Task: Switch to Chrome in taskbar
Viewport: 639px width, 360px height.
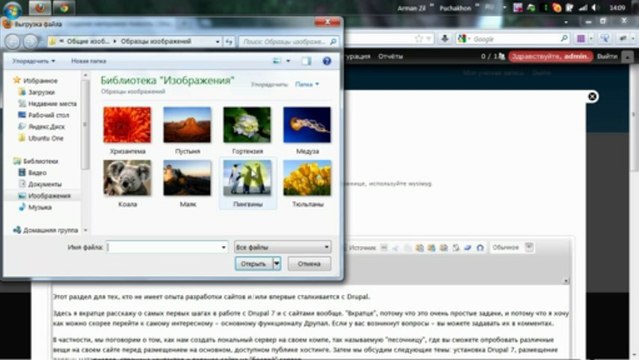Action: [x=64, y=8]
